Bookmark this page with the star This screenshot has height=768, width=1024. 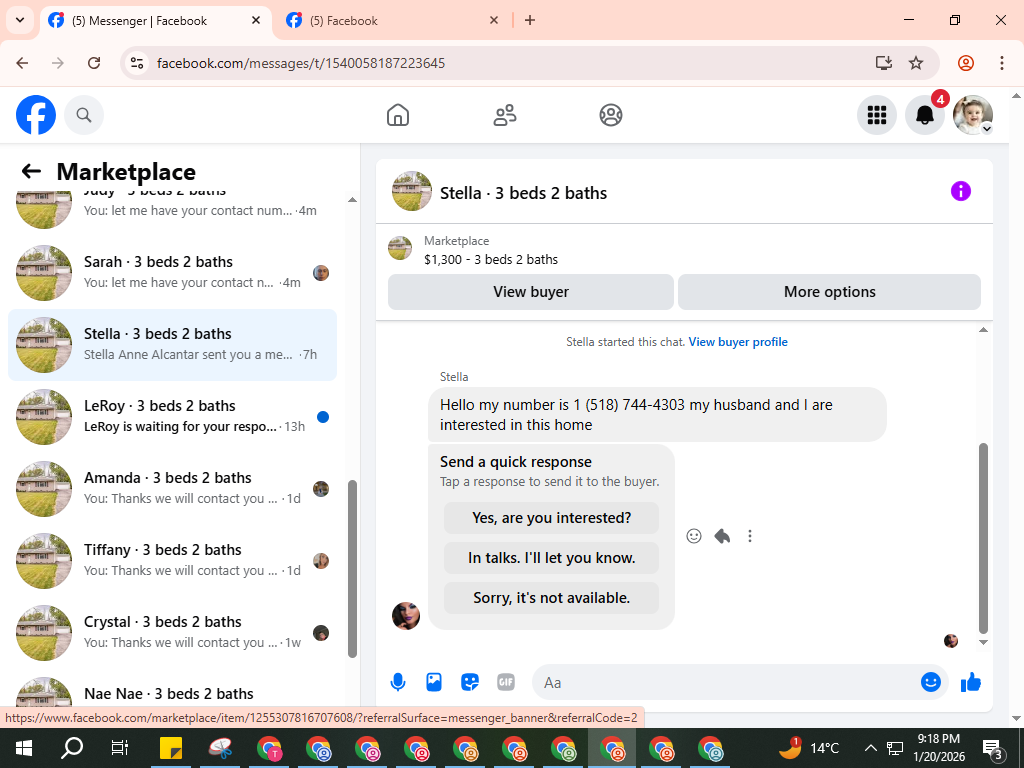[916, 63]
